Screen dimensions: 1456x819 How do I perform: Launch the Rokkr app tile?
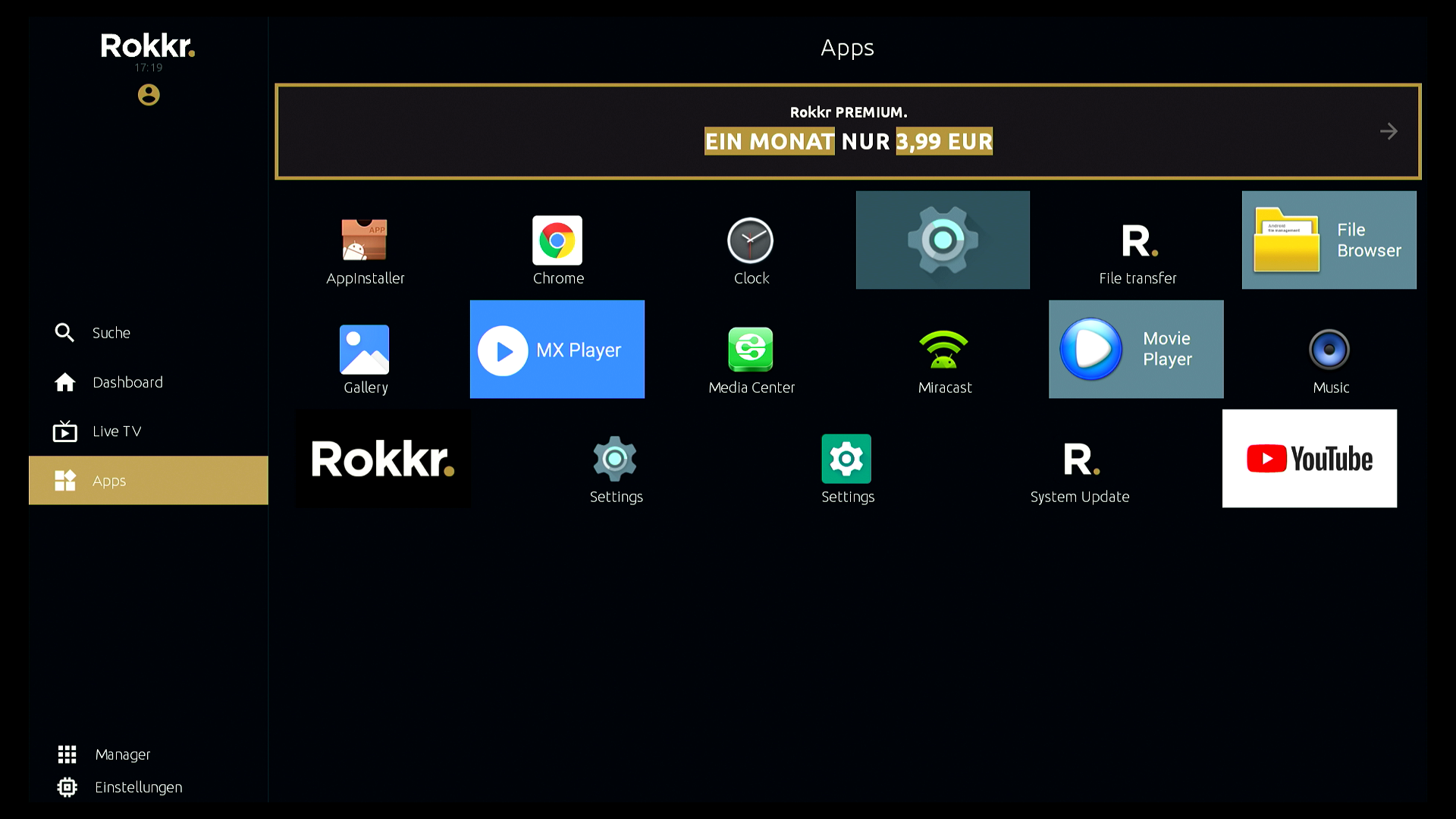(x=383, y=458)
